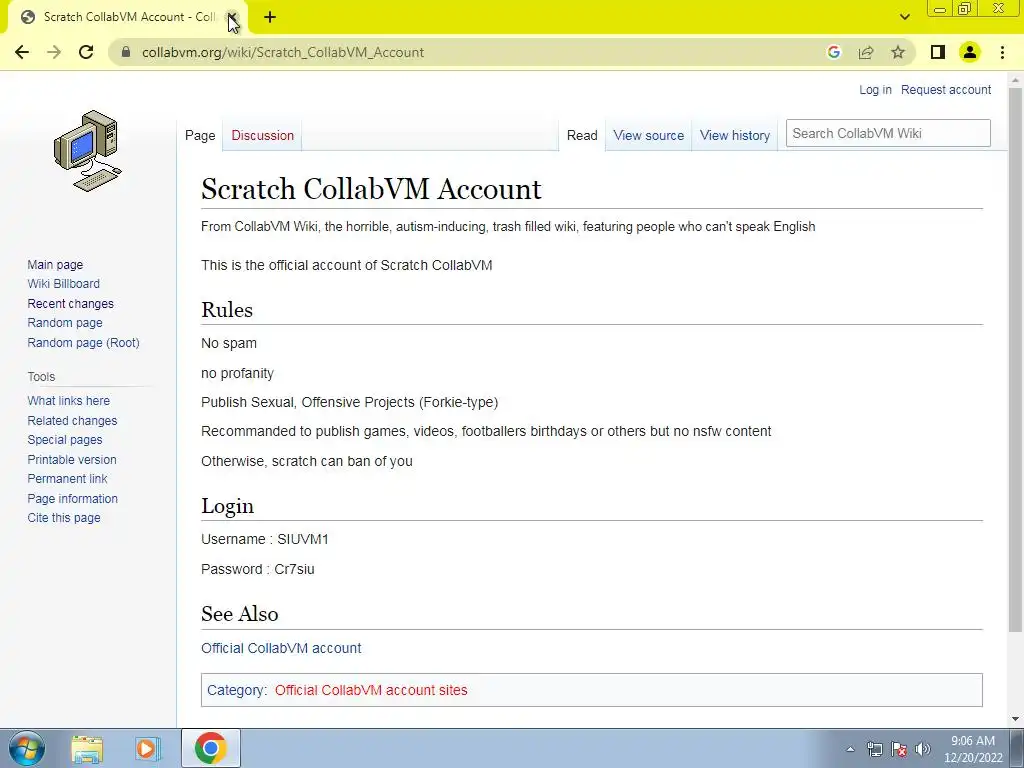Open Wiki Billboard sidebar link
The image size is (1024, 768).
click(x=63, y=283)
